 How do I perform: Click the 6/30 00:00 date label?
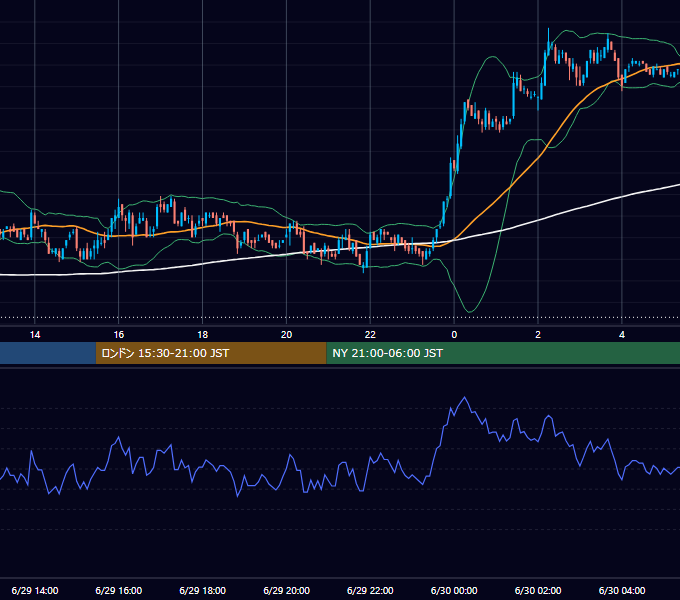click(x=454, y=590)
